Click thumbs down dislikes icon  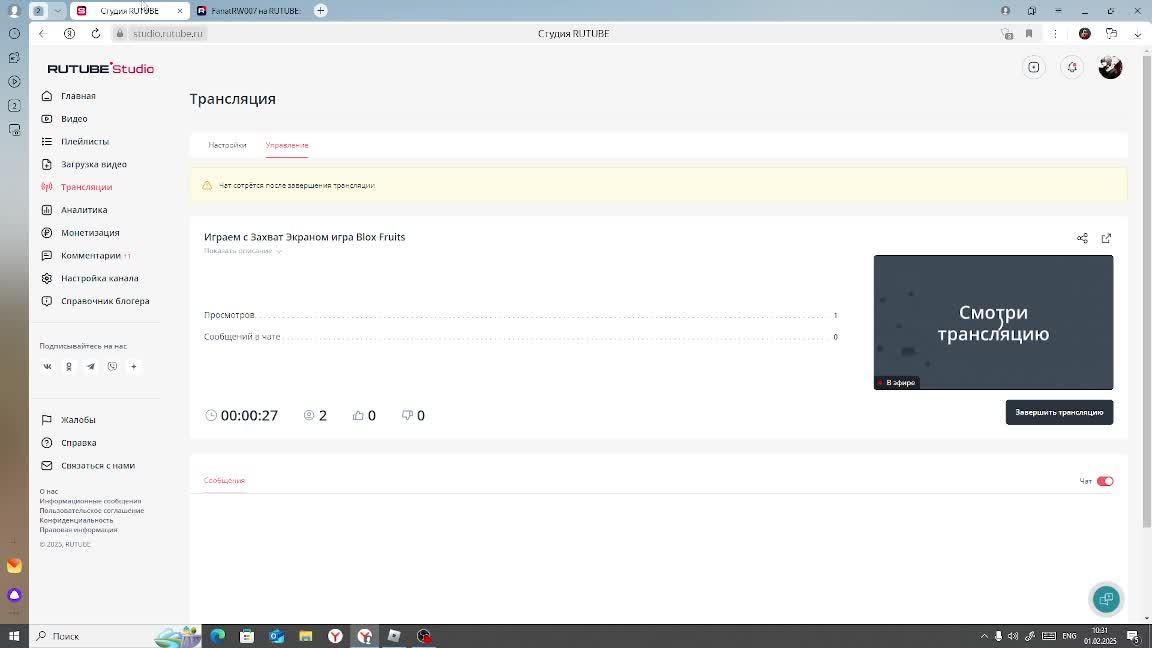tap(407, 416)
